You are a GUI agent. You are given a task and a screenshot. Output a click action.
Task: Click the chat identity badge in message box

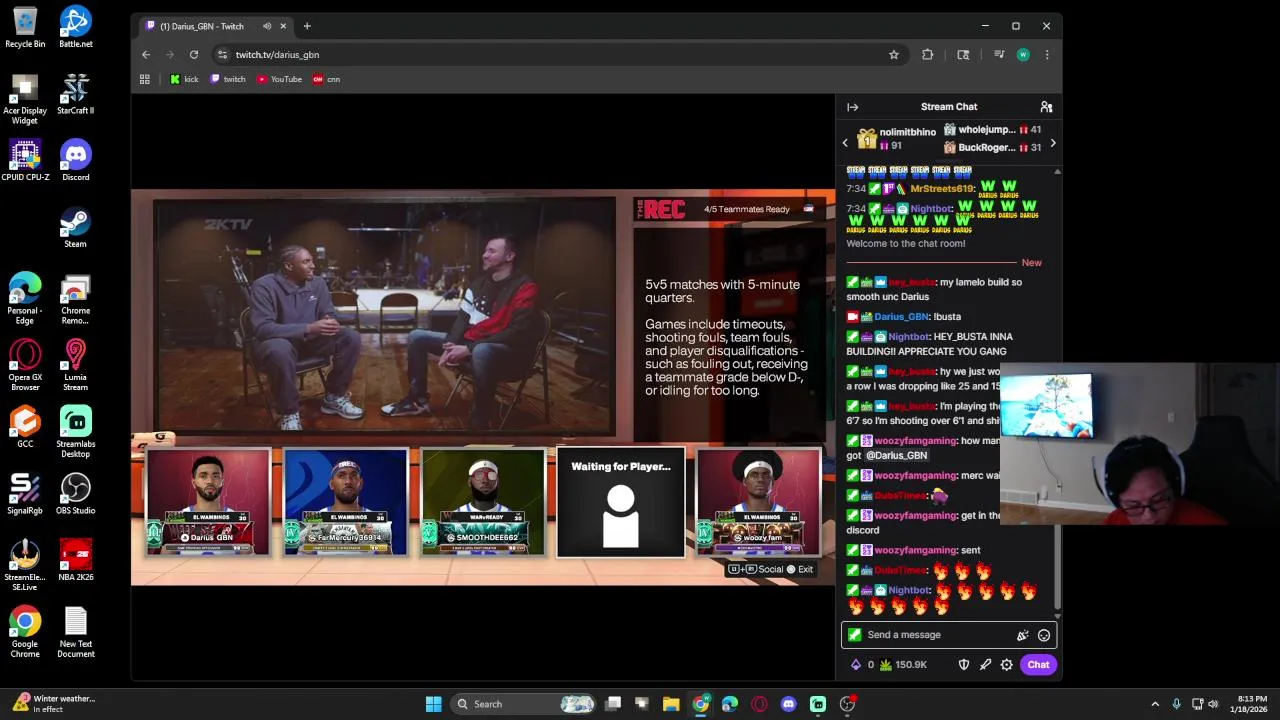854,635
